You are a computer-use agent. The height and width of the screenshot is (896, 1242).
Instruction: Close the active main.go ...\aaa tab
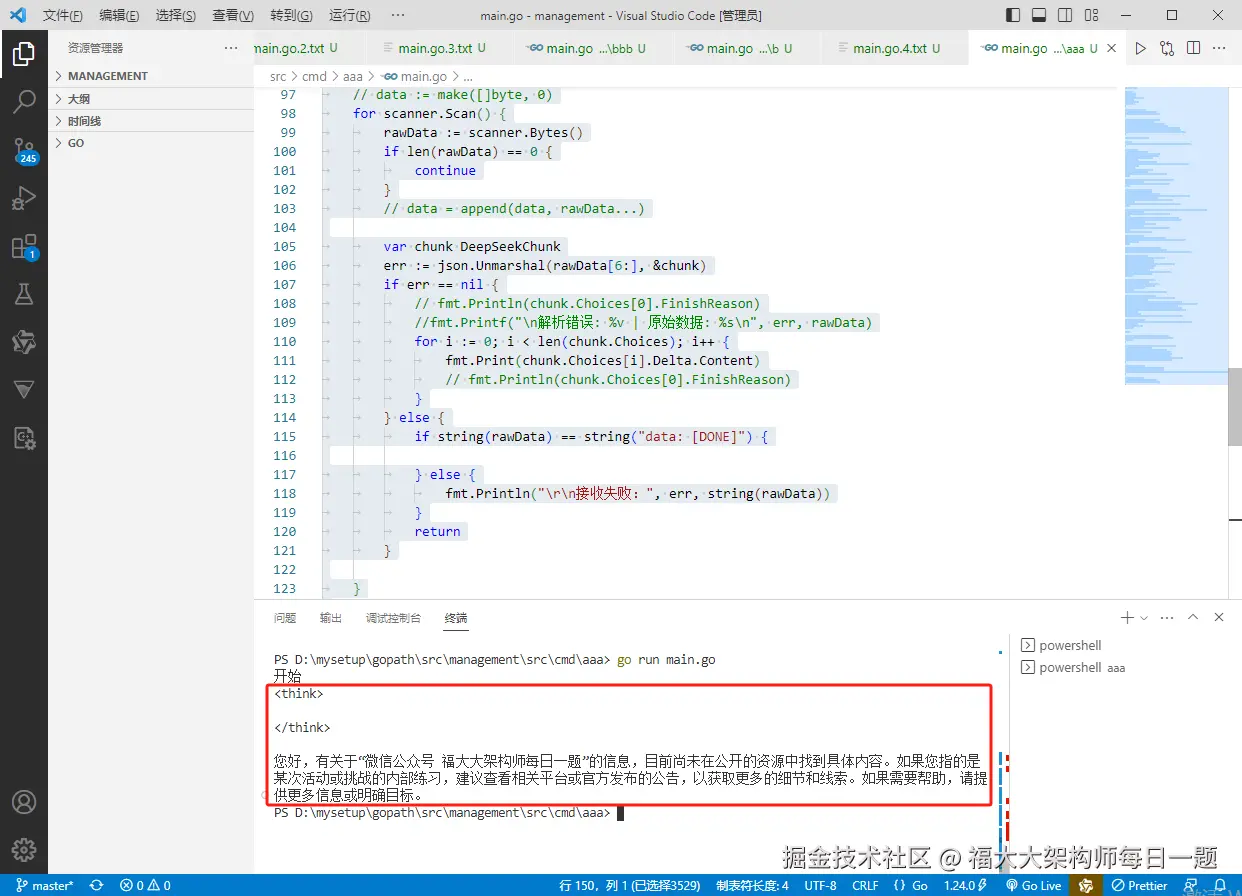[x=1112, y=48]
